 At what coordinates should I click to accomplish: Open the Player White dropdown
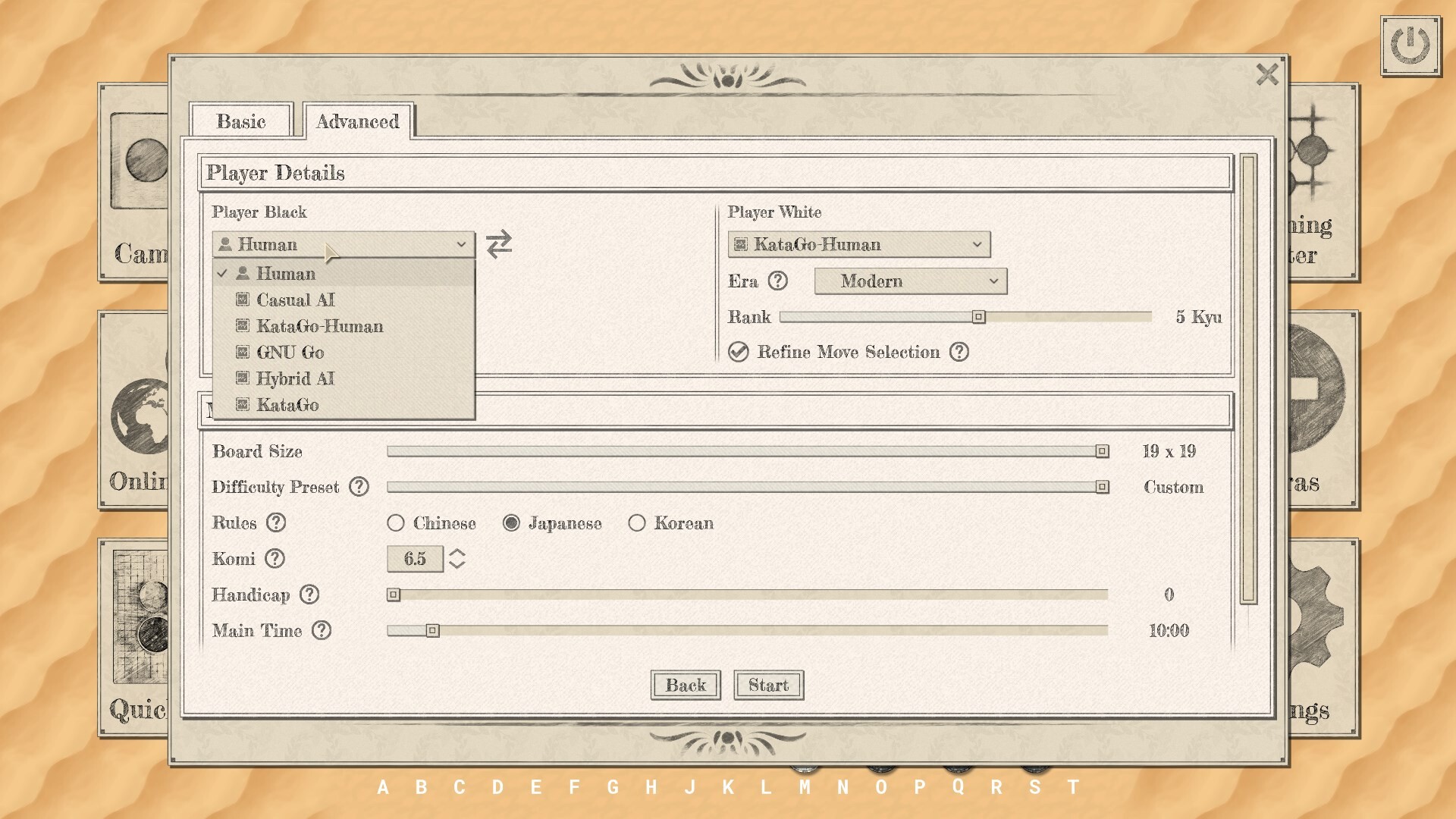(858, 244)
